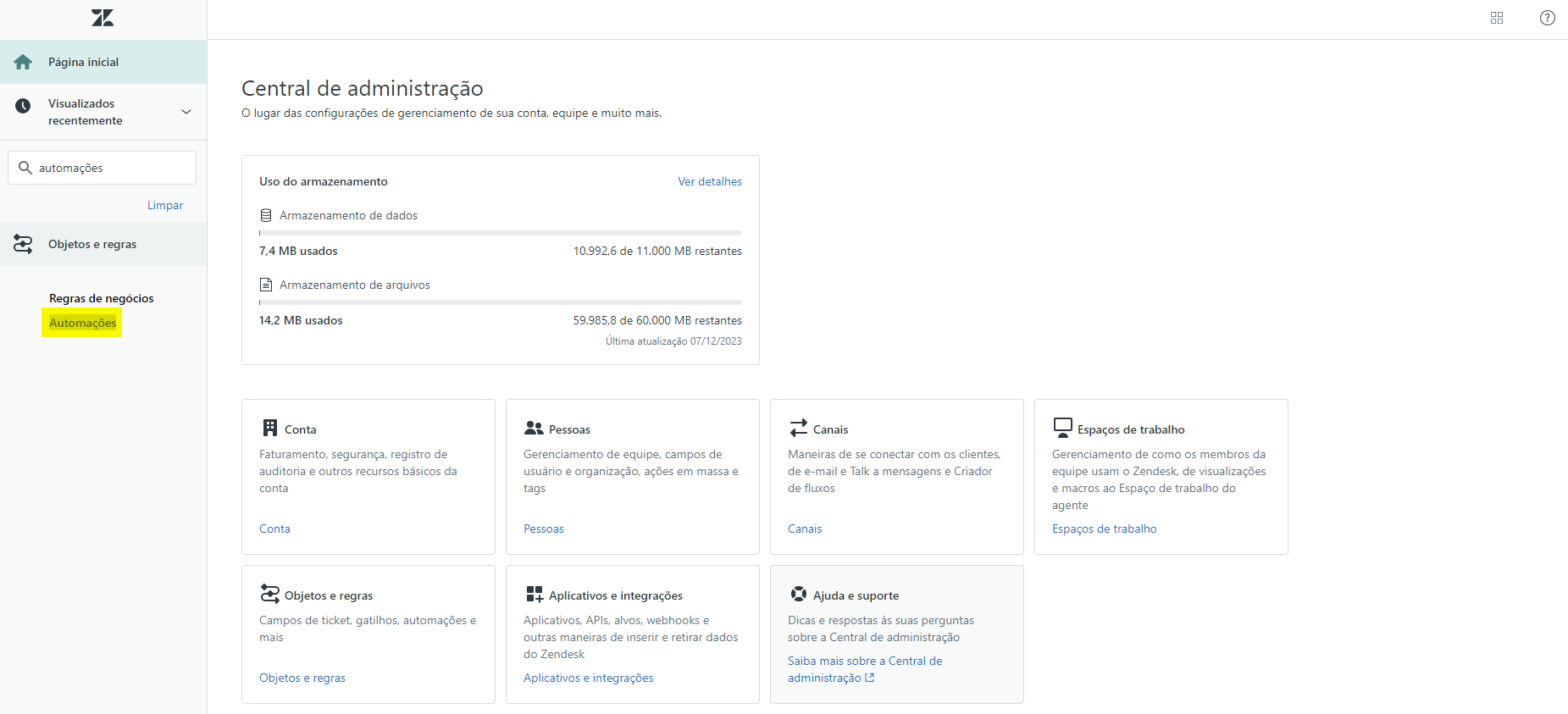Open Ver detalhes storage link
This screenshot has width=1568, height=714.
pyautogui.click(x=709, y=181)
